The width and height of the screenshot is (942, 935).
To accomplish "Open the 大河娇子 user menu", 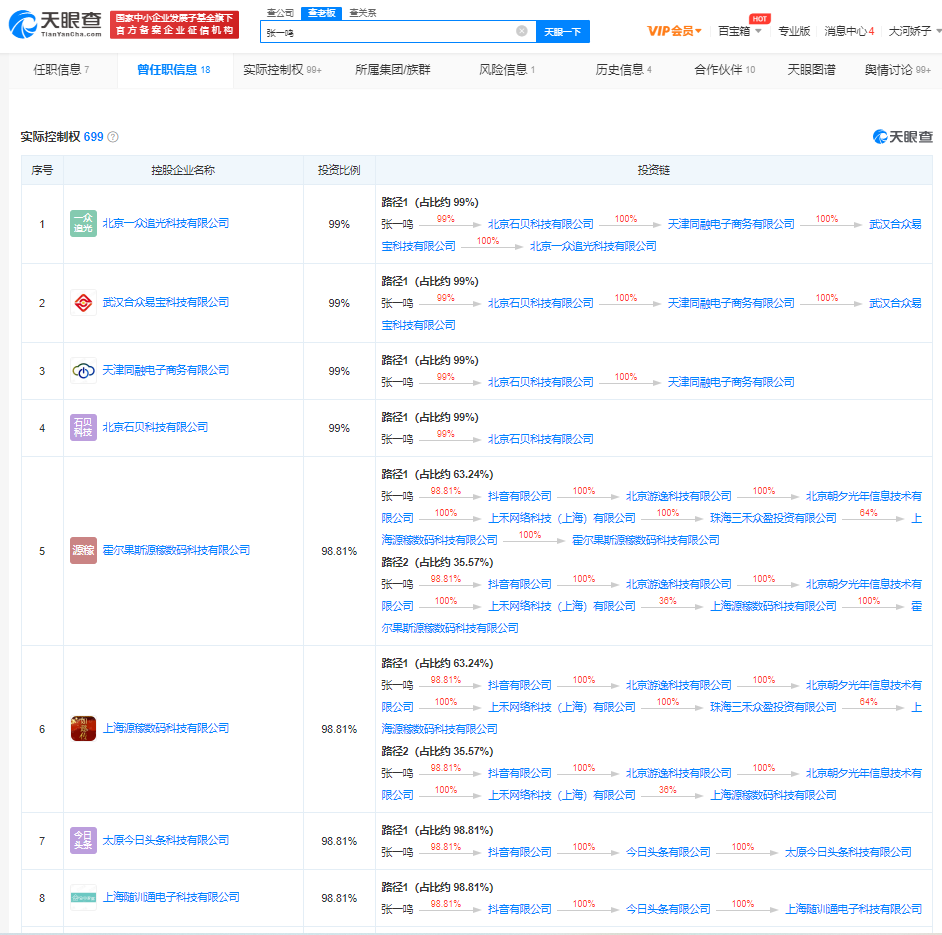I will (x=914, y=31).
